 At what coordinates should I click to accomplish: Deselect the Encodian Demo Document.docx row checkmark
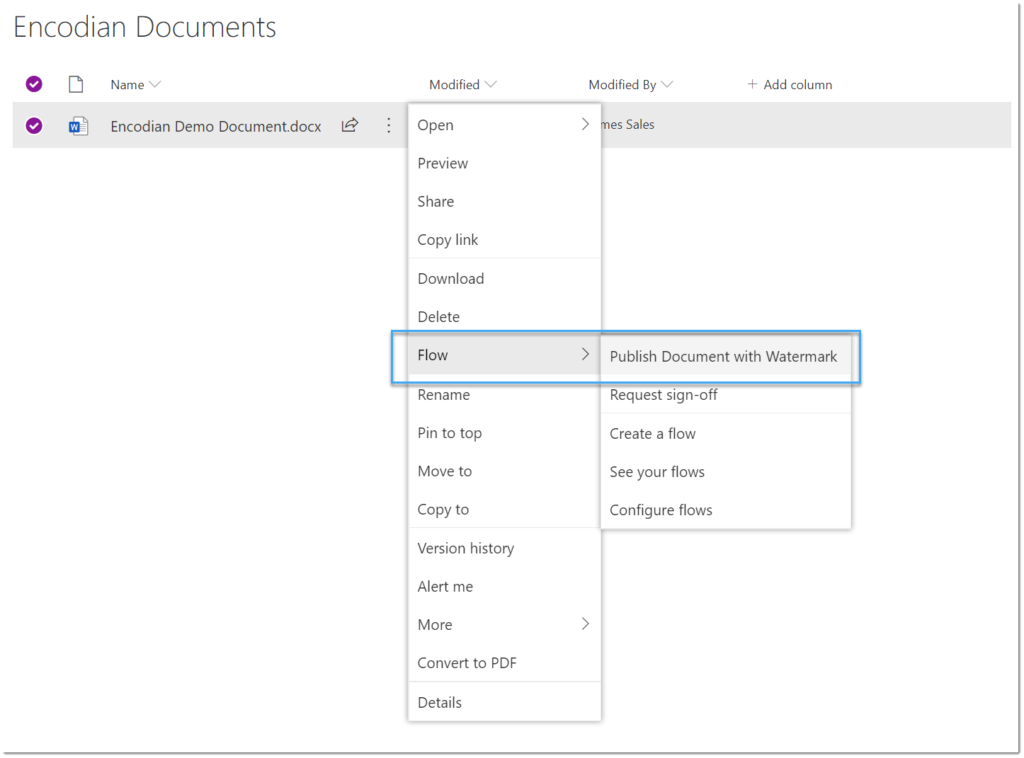coord(34,125)
